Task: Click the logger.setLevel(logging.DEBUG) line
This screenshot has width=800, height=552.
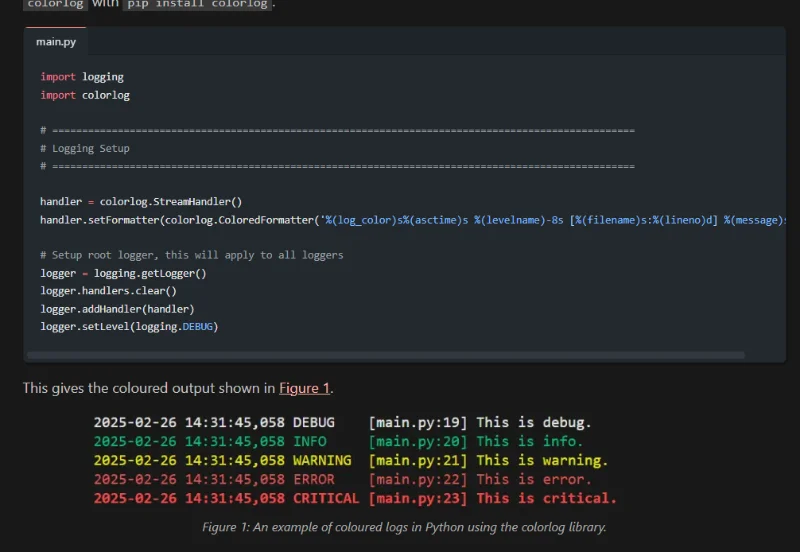Action: click(x=129, y=327)
